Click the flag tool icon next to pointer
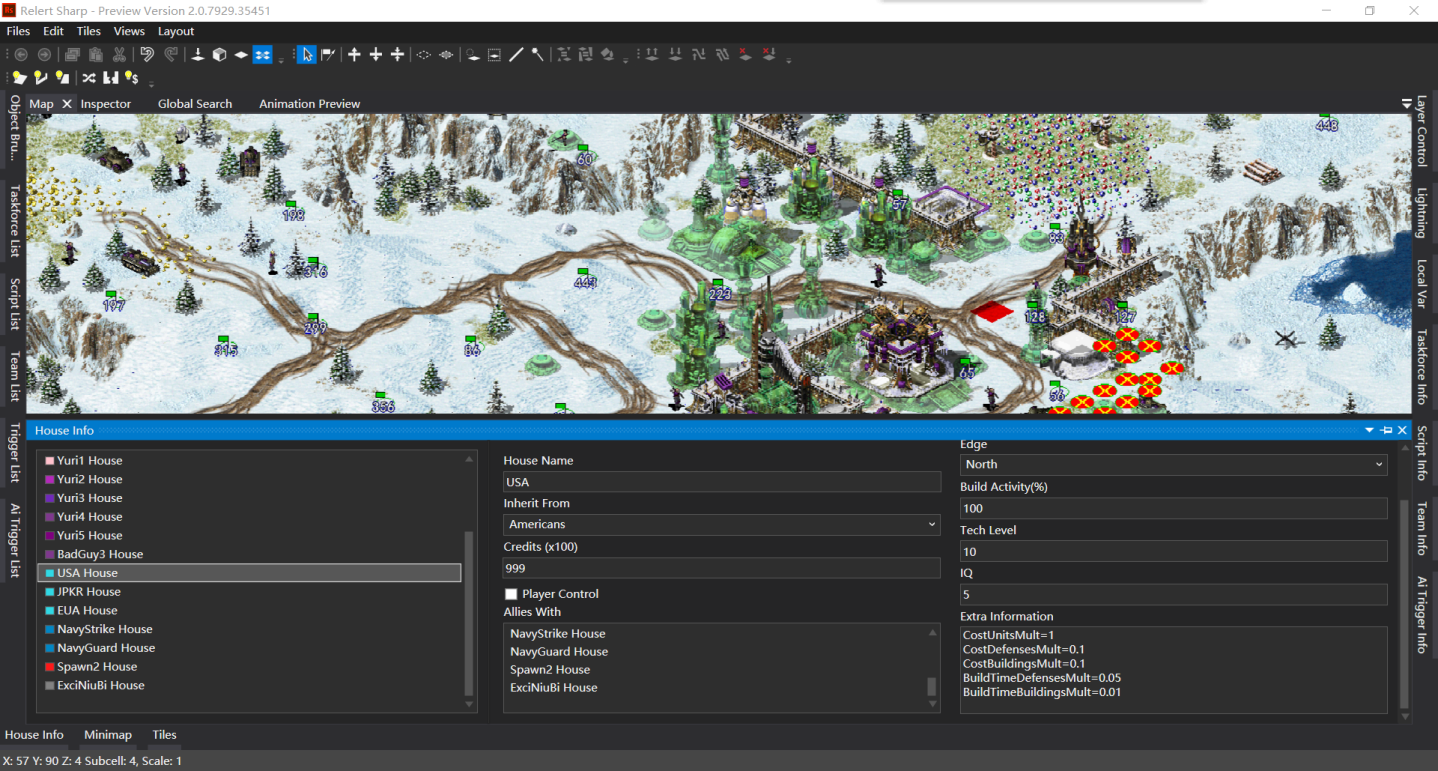This screenshot has width=1438, height=771. coord(328,54)
